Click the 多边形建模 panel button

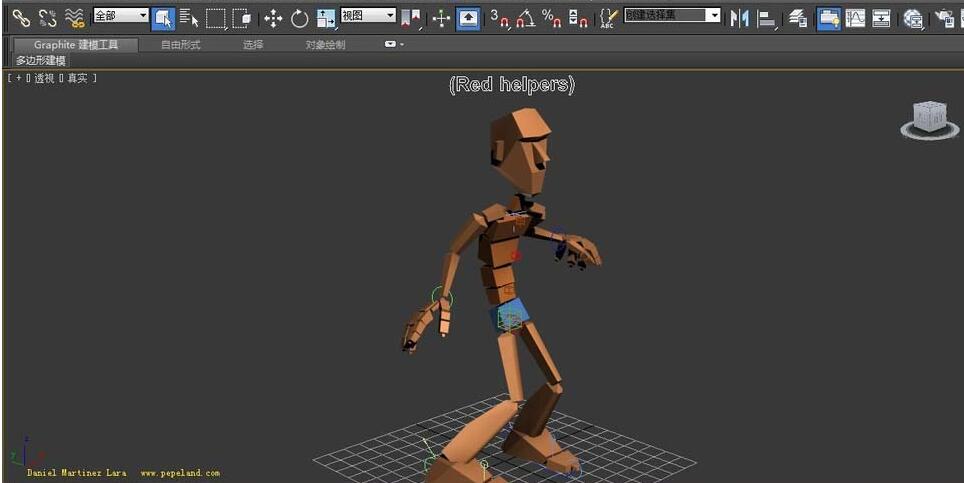coord(40,61)
